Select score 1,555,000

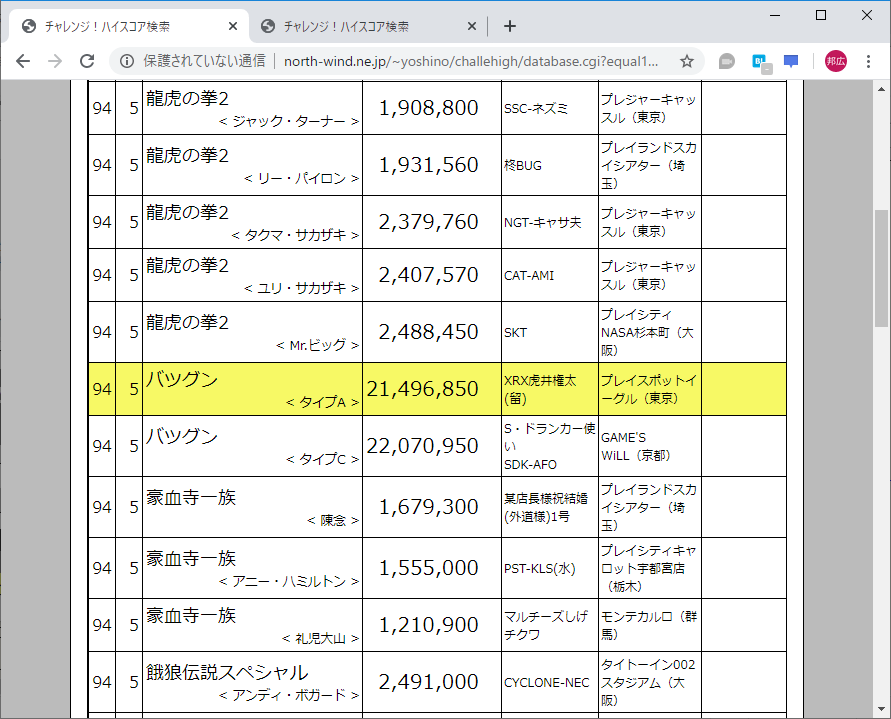(x=428, y=568)
